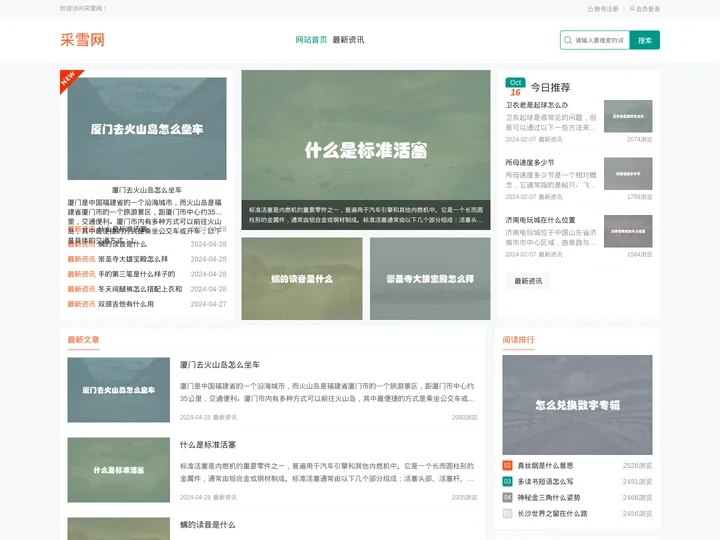Open ranked article 真丝烟是什么意思

tap(545, 466)
